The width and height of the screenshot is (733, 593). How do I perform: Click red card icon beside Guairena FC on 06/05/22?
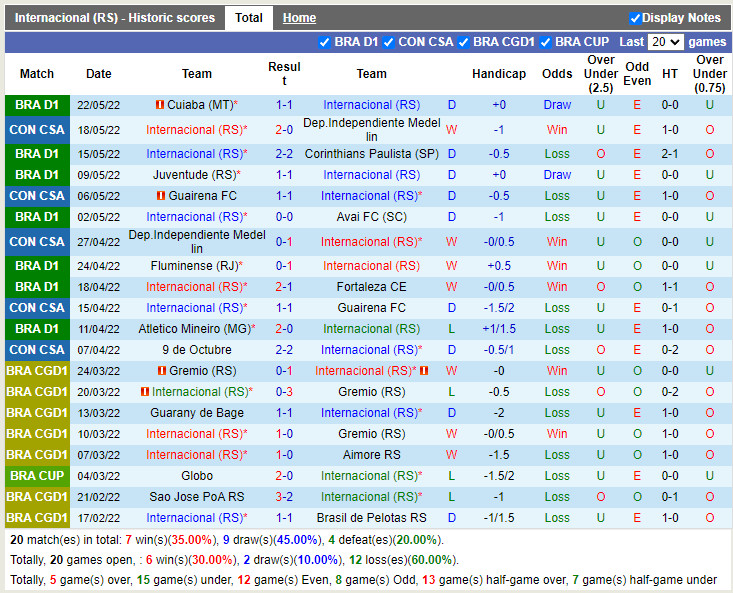tap(160, 196)
